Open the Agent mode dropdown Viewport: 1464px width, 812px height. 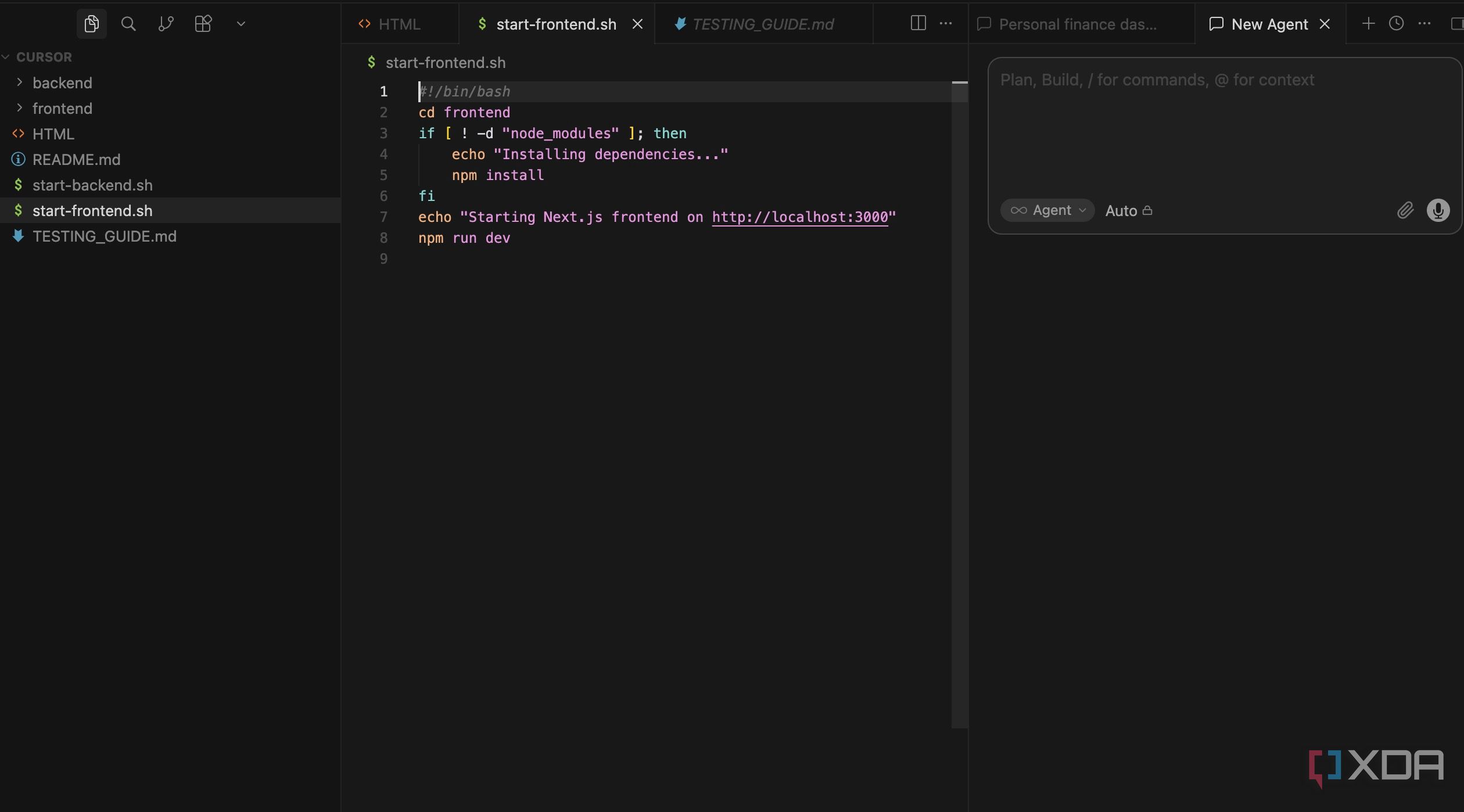1047,210
